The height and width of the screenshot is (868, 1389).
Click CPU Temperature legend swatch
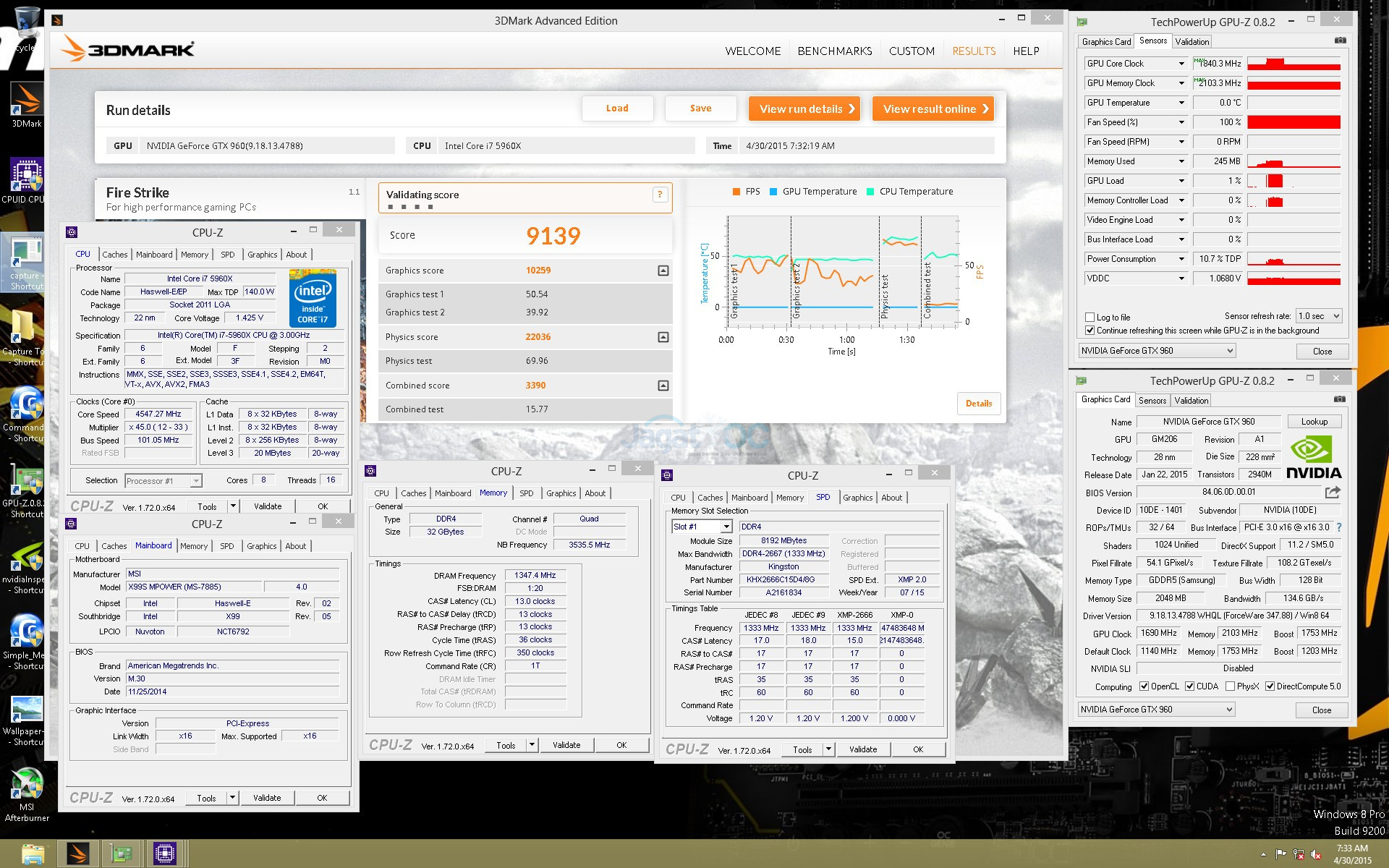870,192
